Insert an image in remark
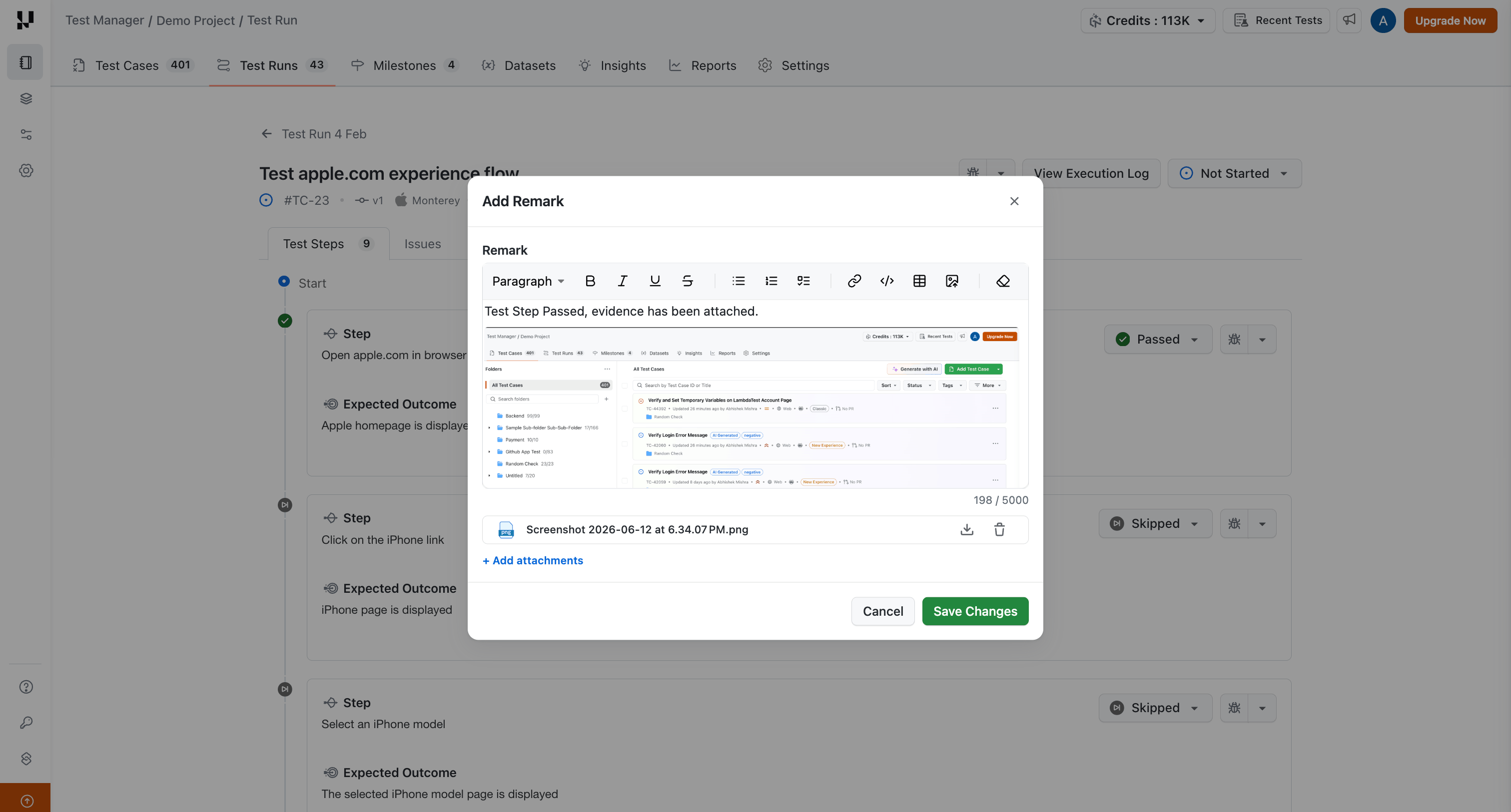 point(952,281)
